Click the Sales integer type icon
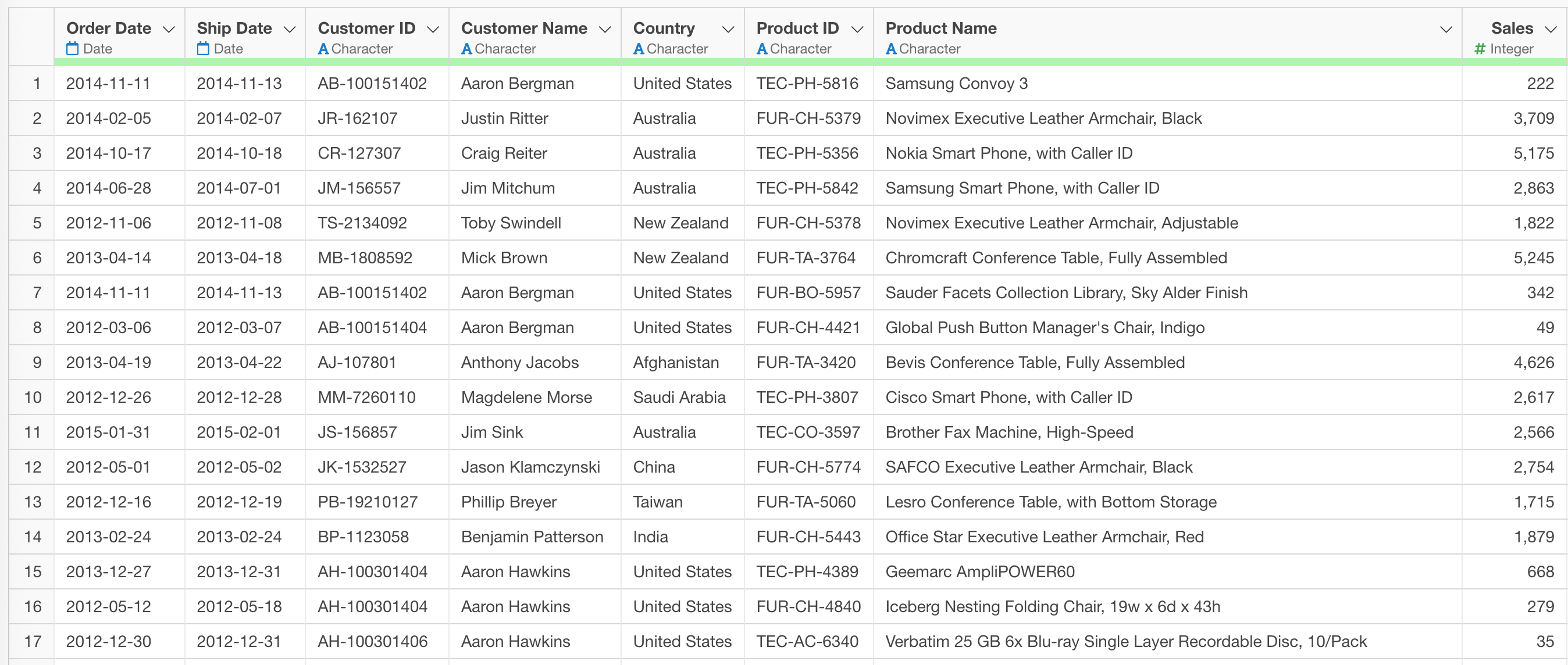Screen dimensions: 1568x665 pos(1480,49)
